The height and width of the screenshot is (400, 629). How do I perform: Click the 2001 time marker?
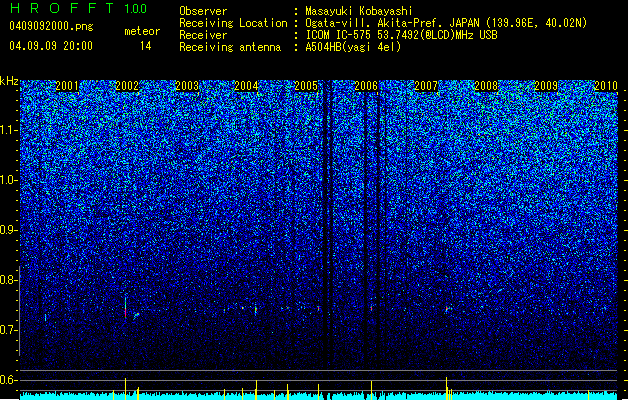tap(67, 86)
